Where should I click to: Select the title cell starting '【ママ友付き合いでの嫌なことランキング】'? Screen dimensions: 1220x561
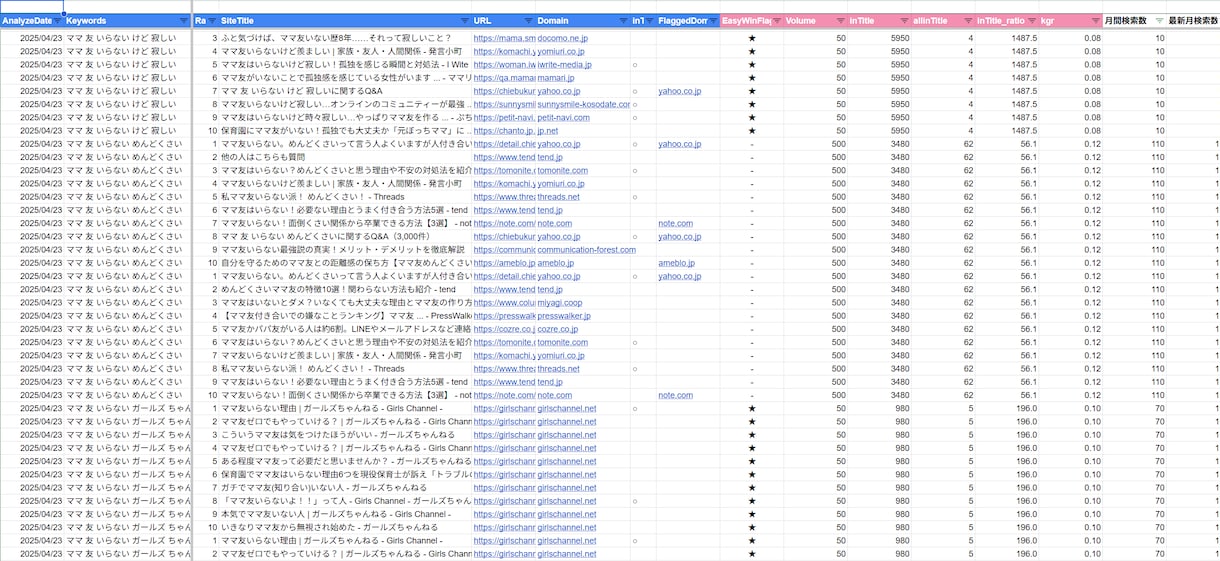345,316
